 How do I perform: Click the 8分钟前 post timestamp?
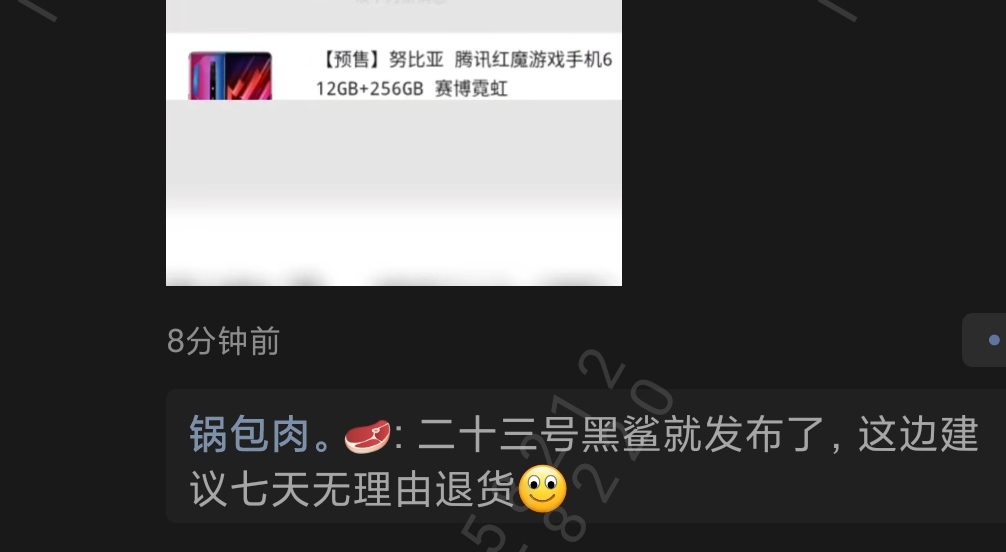point(223,341)
